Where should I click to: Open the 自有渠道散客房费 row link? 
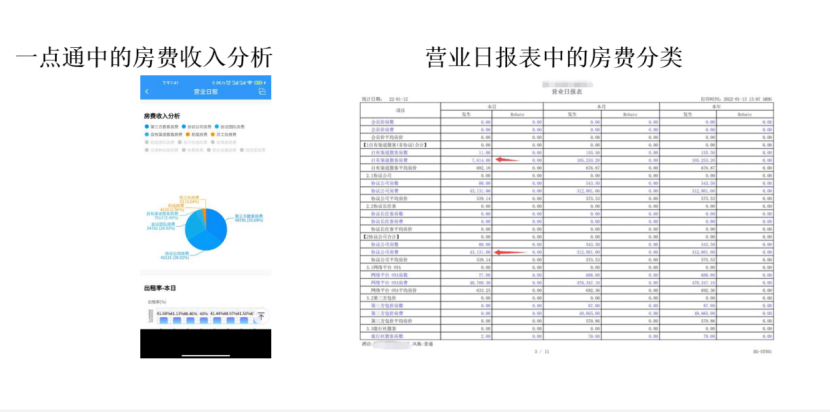[x=389, y=159]
